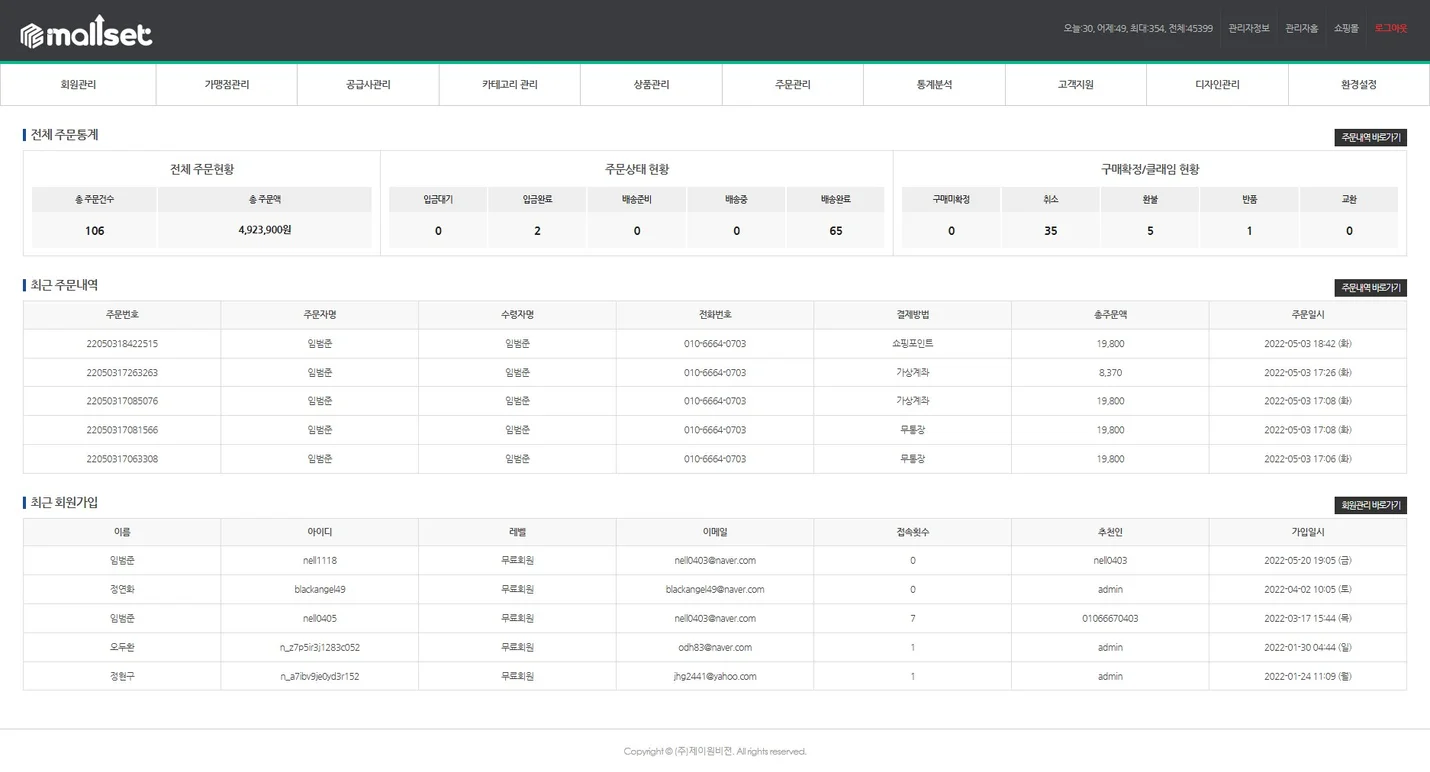Click referrer value 01066670403

tap(1110, 619)
